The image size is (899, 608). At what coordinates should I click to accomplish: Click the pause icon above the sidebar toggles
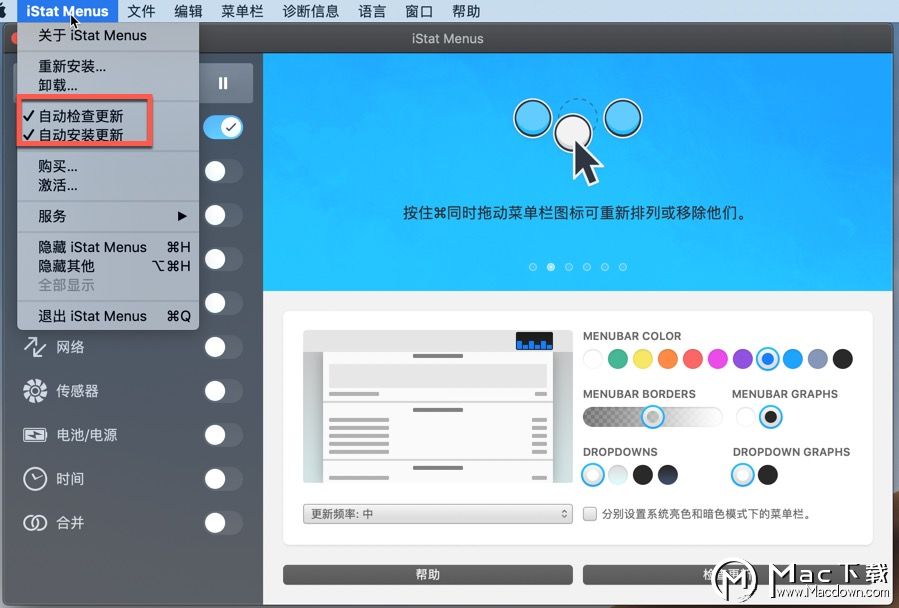pos(223,84)
